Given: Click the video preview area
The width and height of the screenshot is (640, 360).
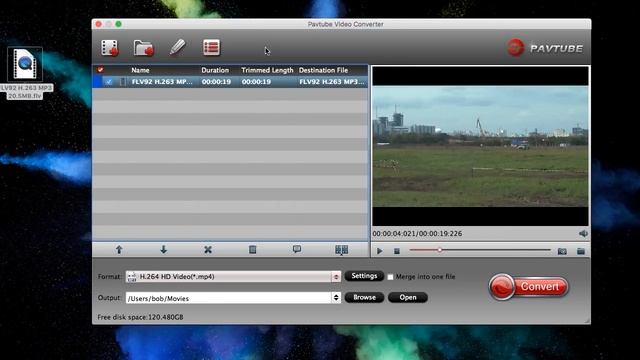Looking at the screenshot, I should pyautogui.click(x=480, y=146).
